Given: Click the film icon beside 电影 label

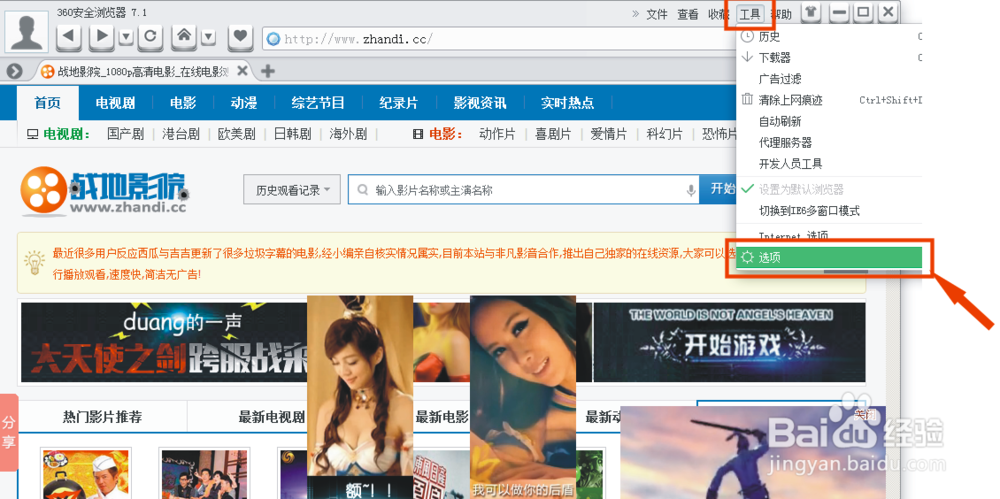Looking at the screenshot, I should (x=418, y=134).
